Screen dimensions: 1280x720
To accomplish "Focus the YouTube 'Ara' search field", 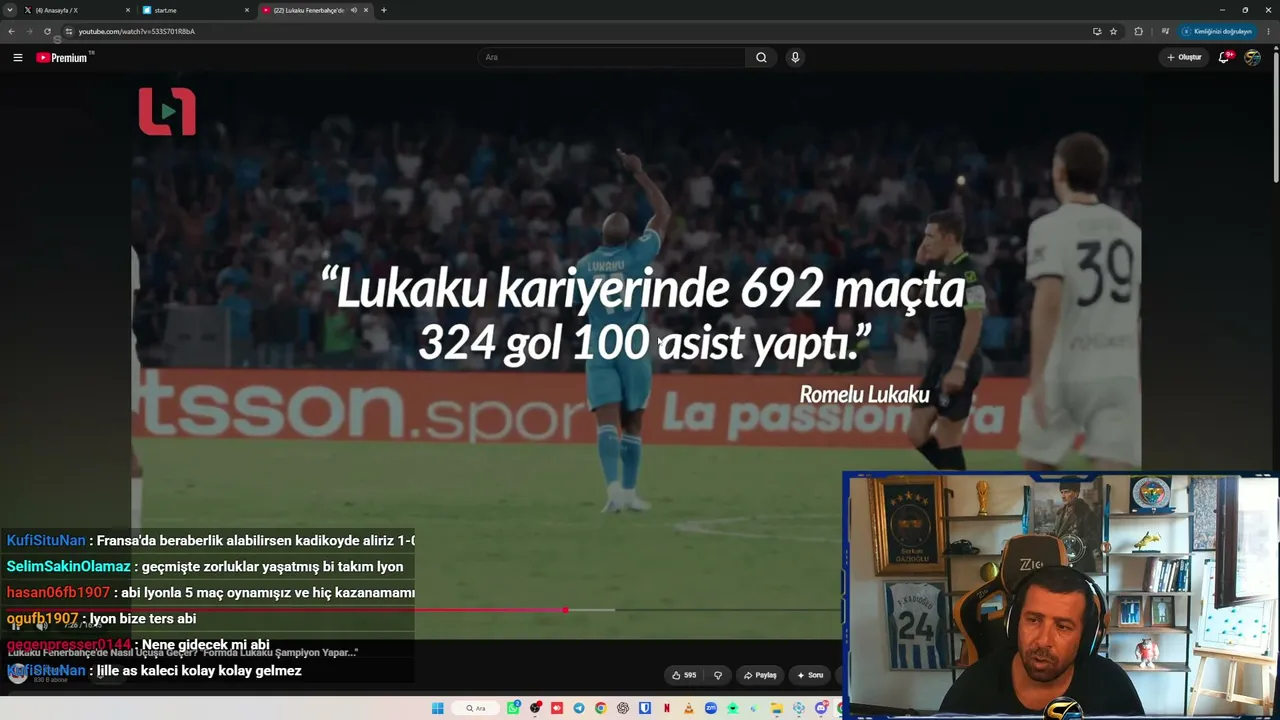I will point(611,58).
